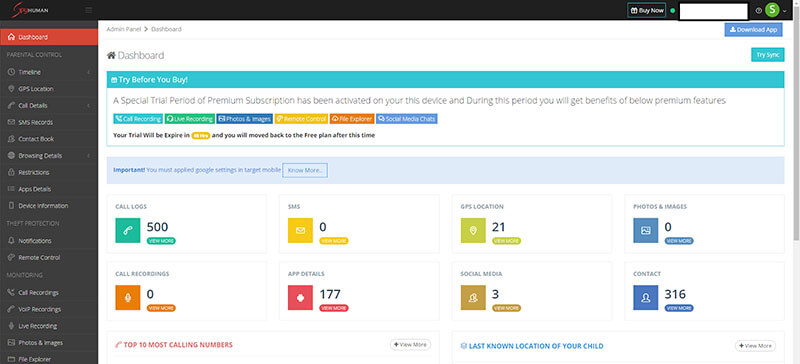Click the green Call Logs phone icon
The image size is (800, 364).
tap(128, 230)
